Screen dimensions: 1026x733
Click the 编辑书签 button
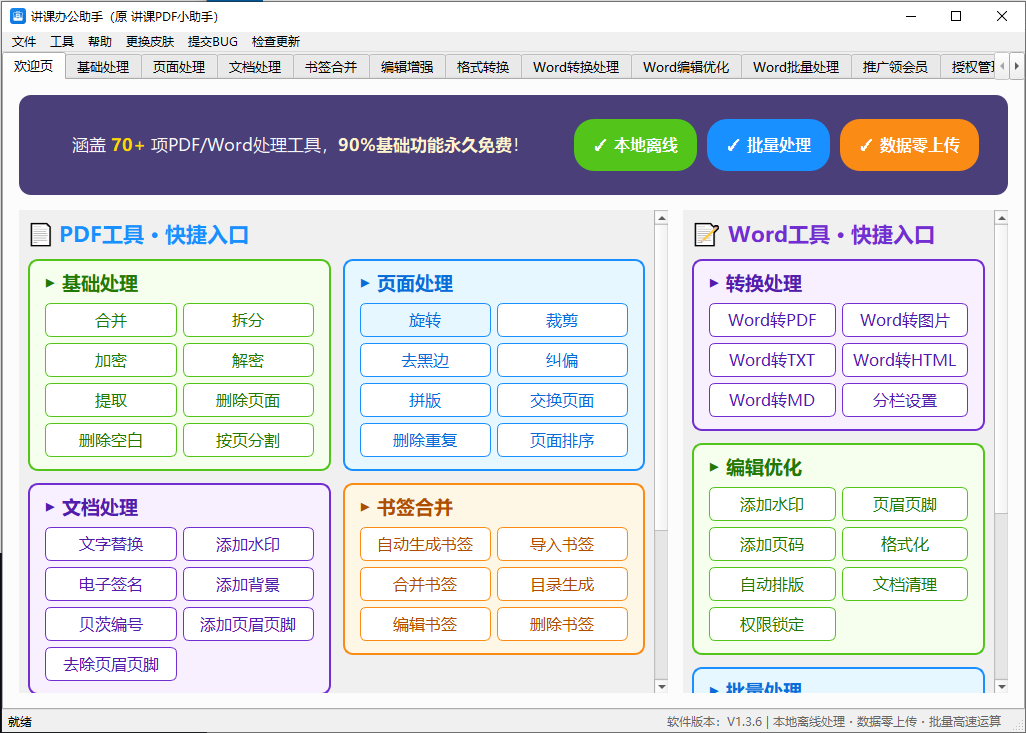[425, 624]
